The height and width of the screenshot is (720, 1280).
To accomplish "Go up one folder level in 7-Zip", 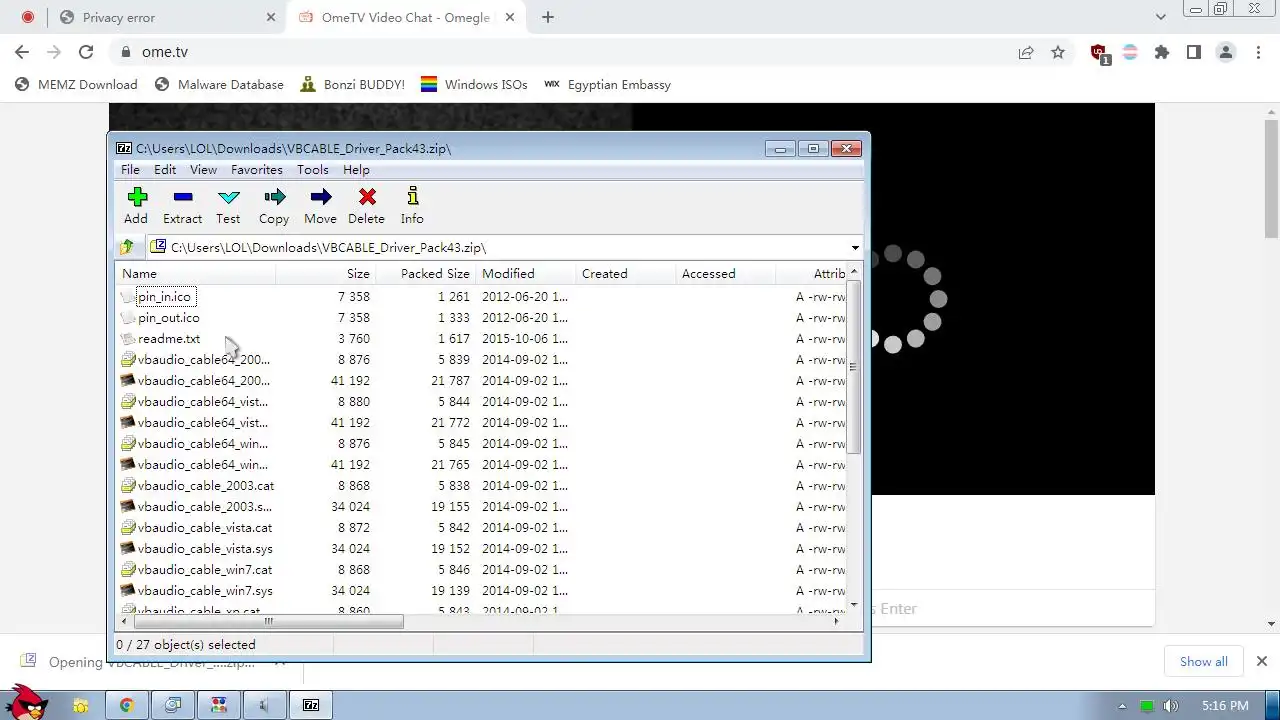I will coord(126,247).
